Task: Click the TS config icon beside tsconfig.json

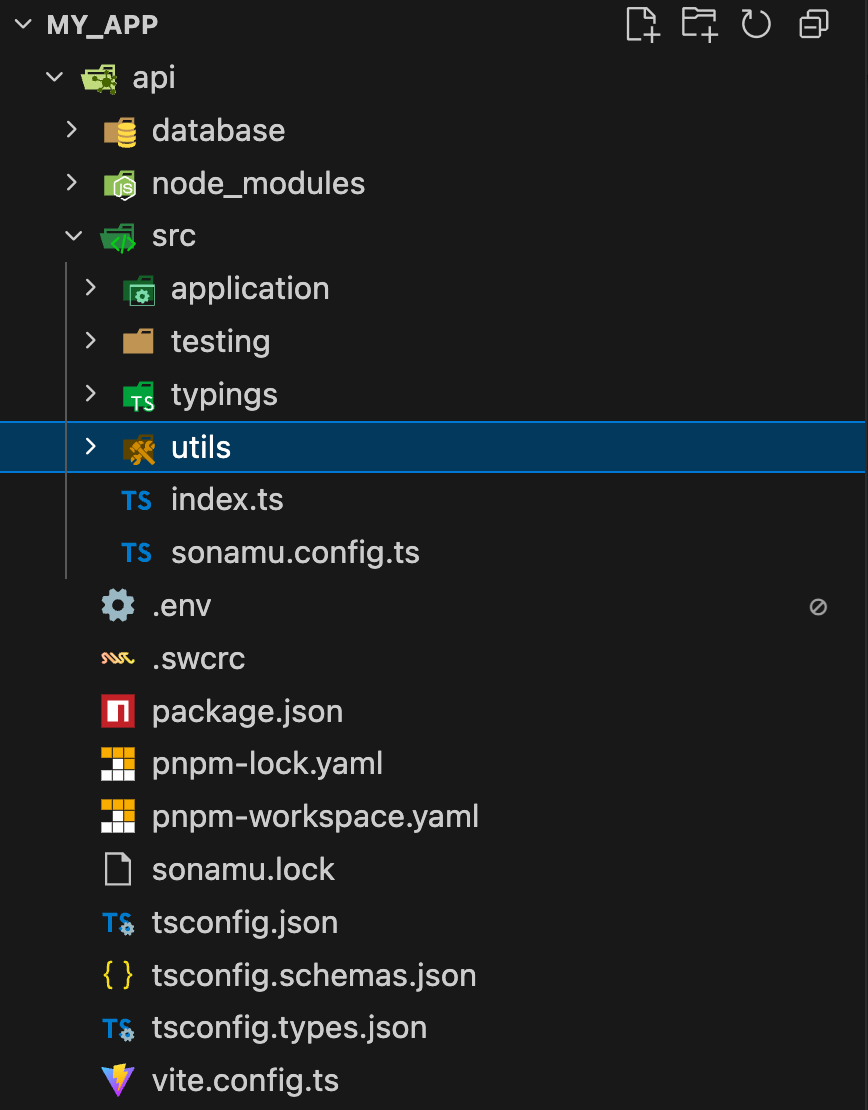Action: (118, 923)
